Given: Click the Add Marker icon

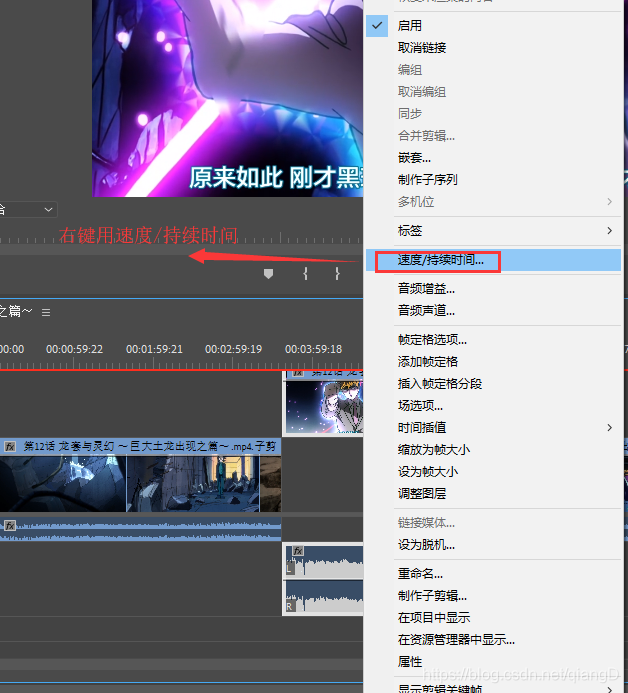Looking at the screenshot, I should coord(268,274).
